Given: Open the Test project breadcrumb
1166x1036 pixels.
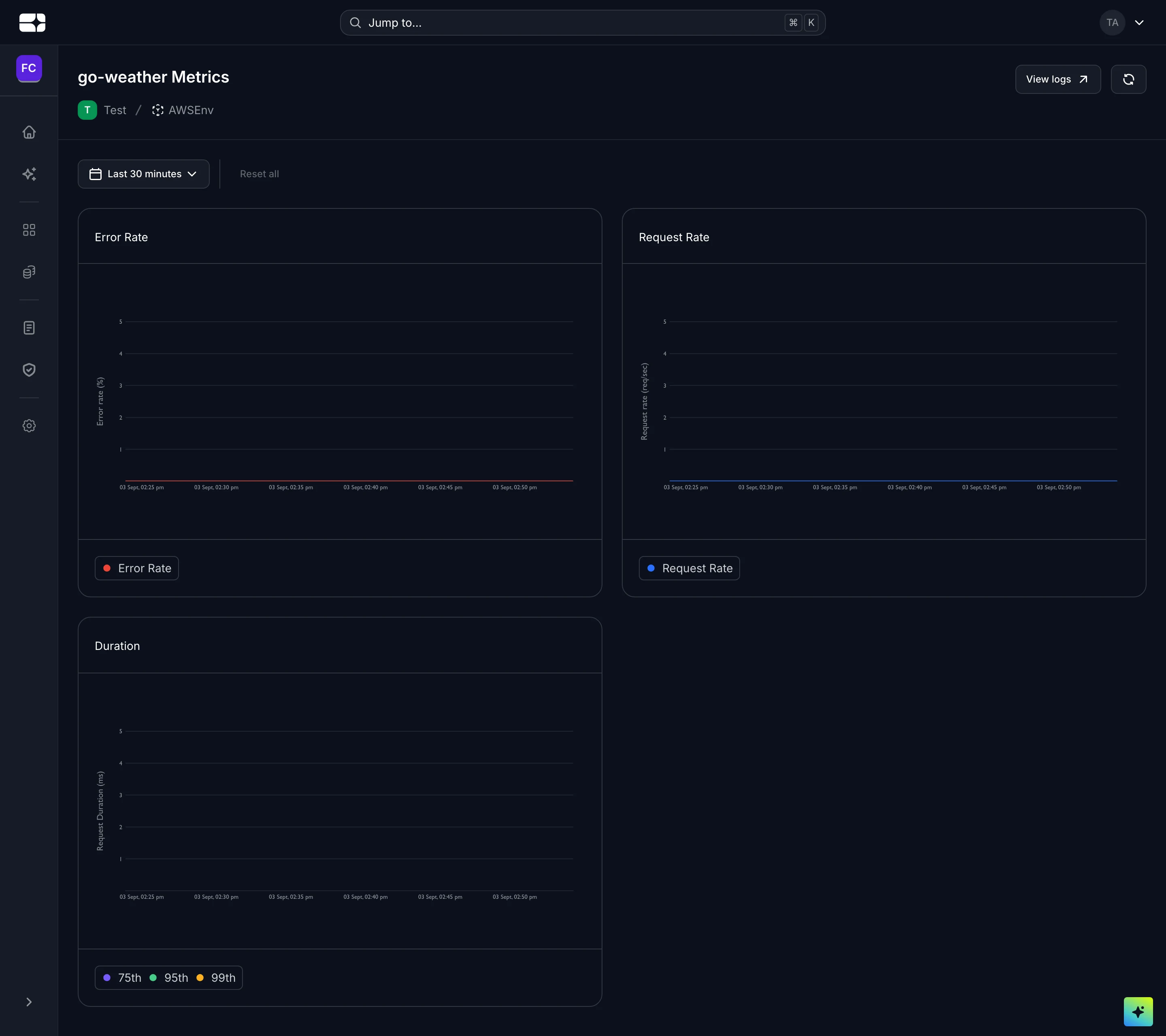Looking at the screenshot, I should pos(115,110).
